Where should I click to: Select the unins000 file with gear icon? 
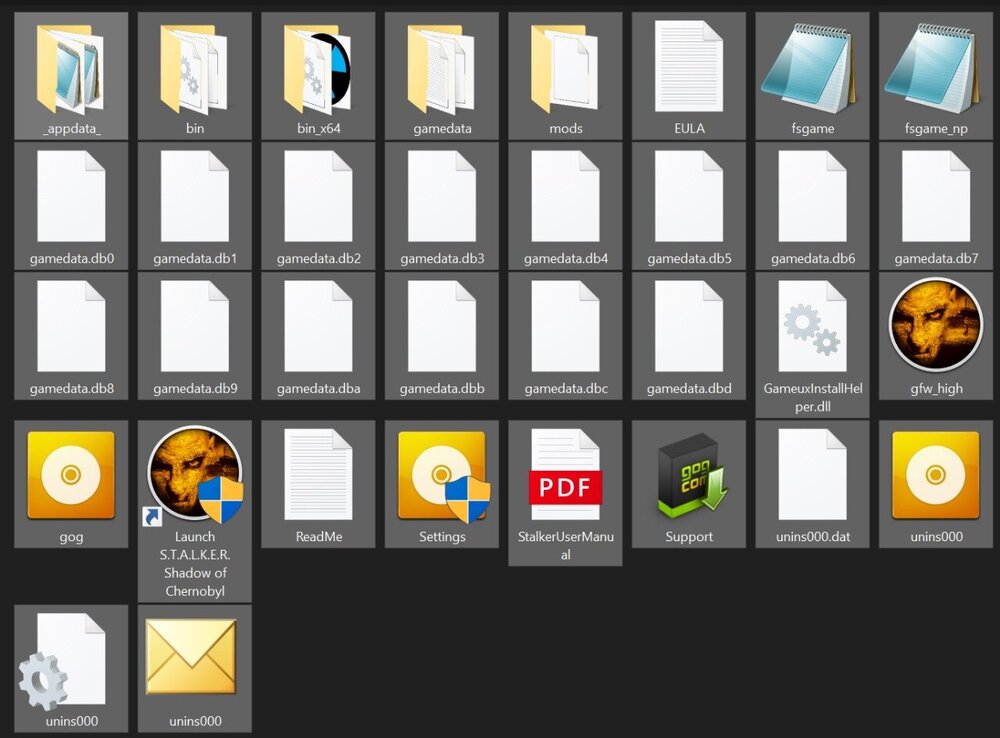point(62,661)
